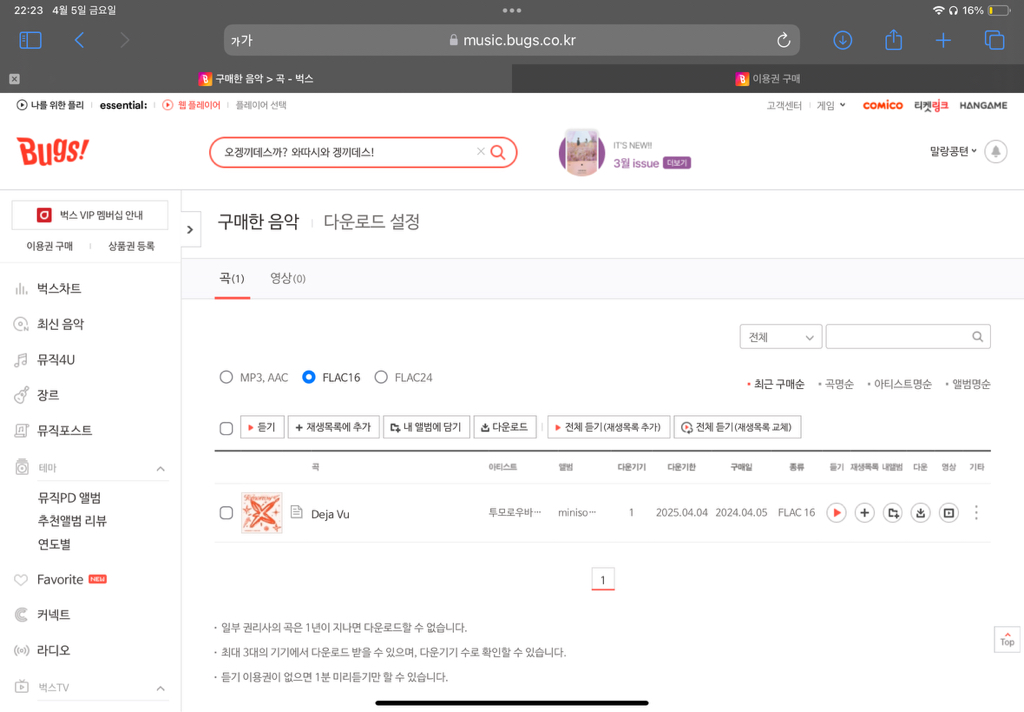Click the search magnifier in top search box
Screen dimensions: 1024x712
click(x=498, y=152)
